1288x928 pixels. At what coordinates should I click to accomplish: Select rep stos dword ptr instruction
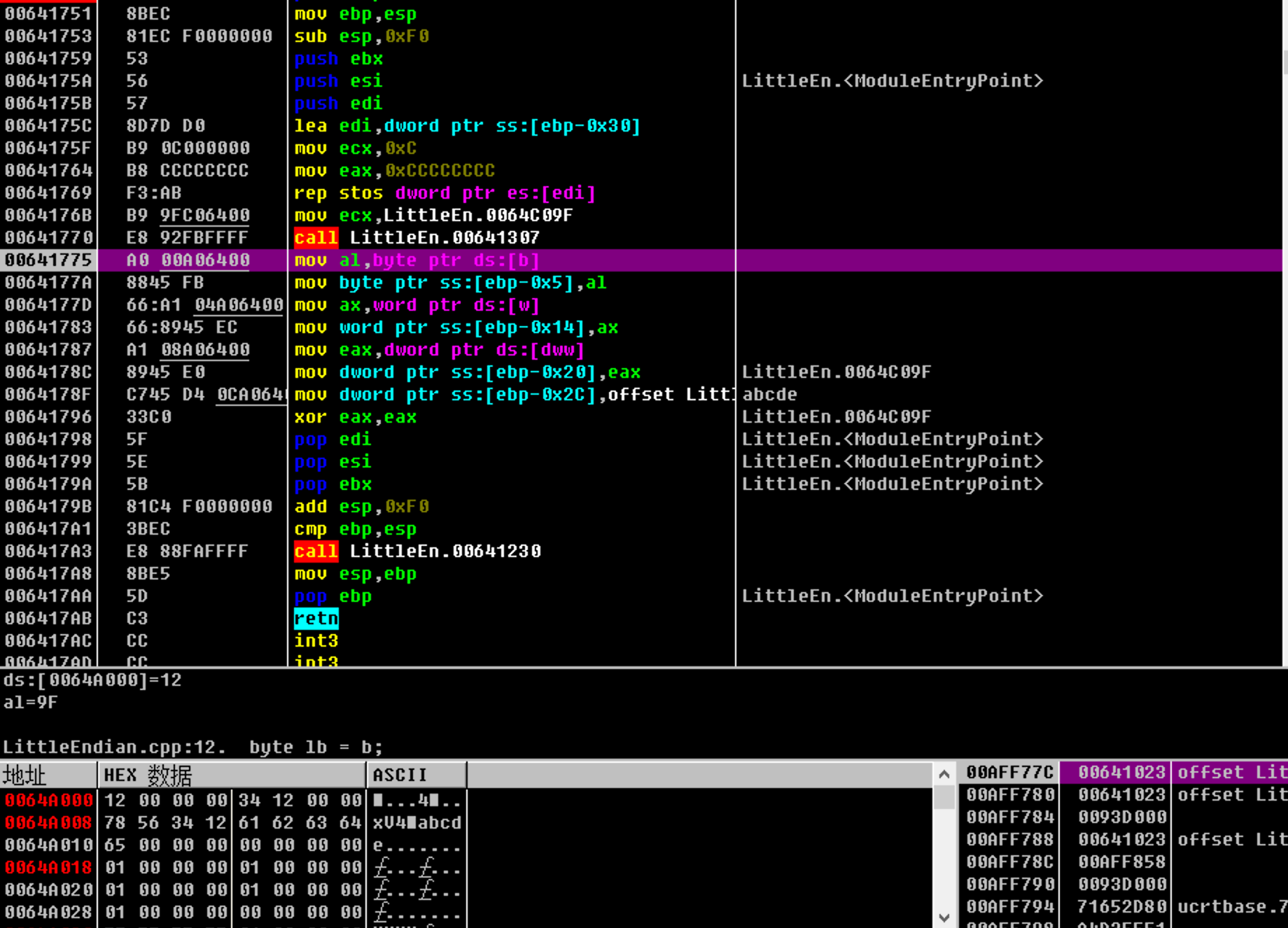[444, 193]
